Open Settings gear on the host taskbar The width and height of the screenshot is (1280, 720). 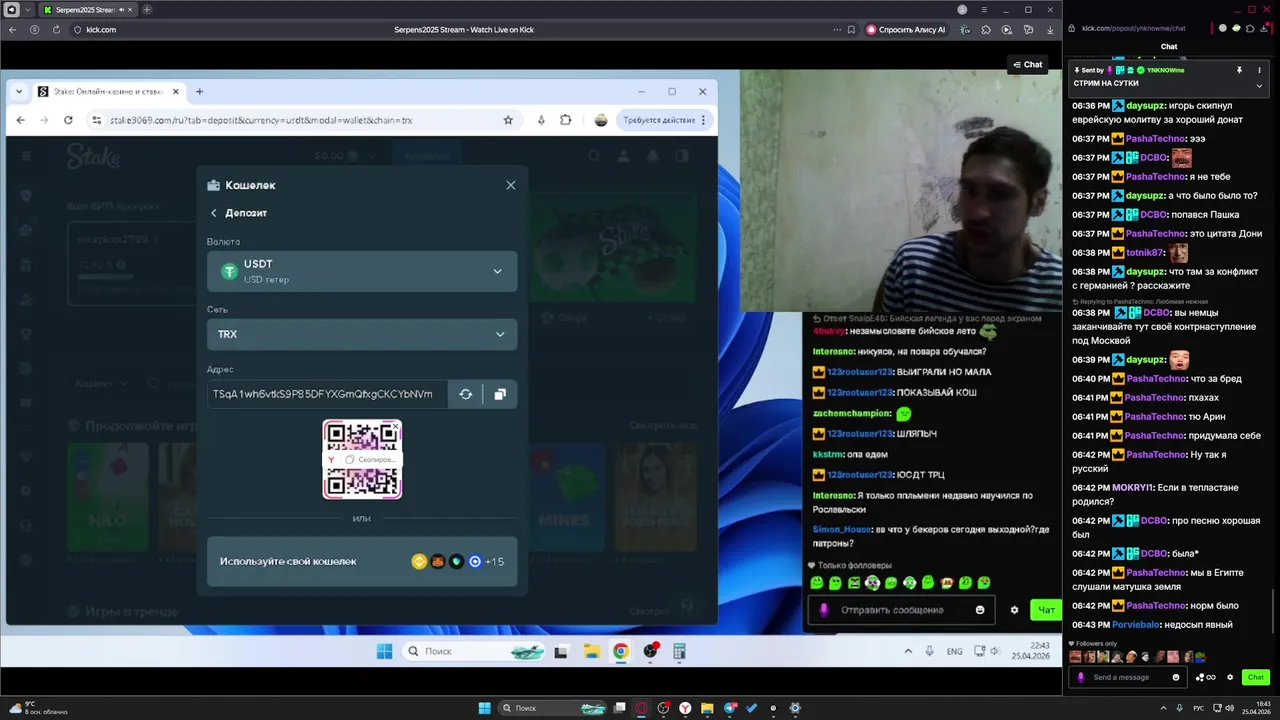(x=795, y=708)
